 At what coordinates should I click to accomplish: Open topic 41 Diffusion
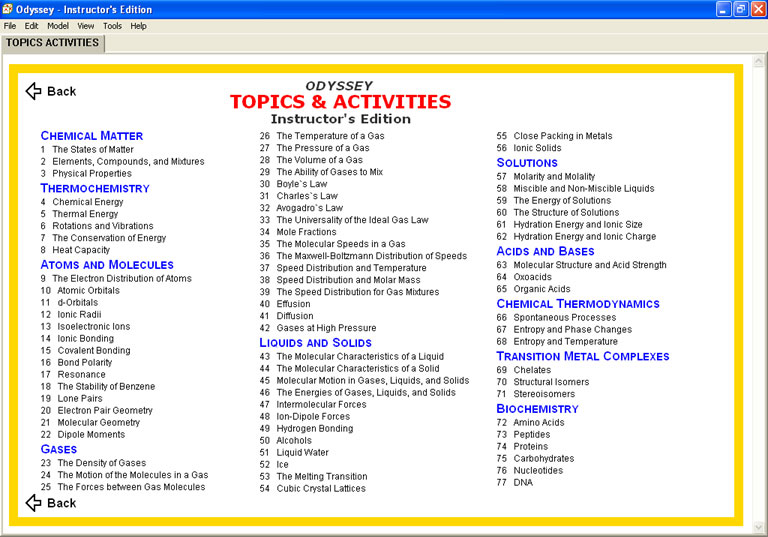pos(287,316)
